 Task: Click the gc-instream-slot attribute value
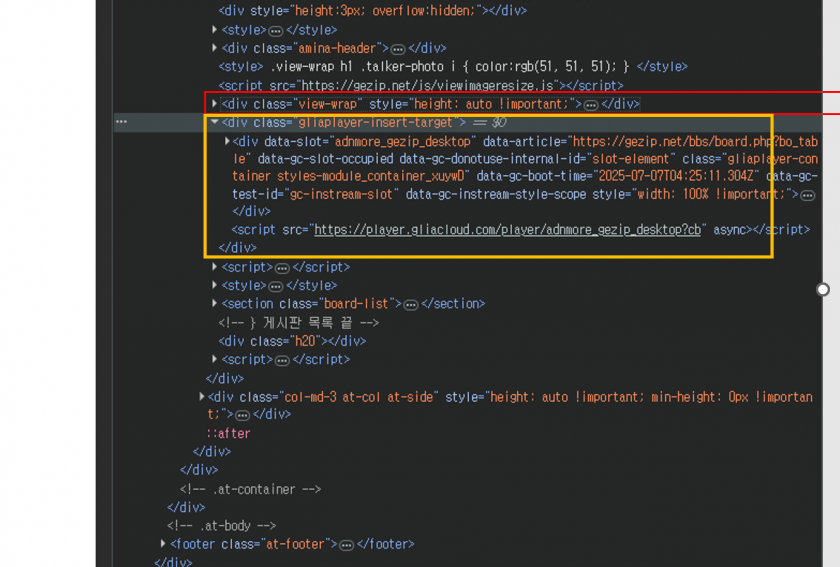click(341, 194)
